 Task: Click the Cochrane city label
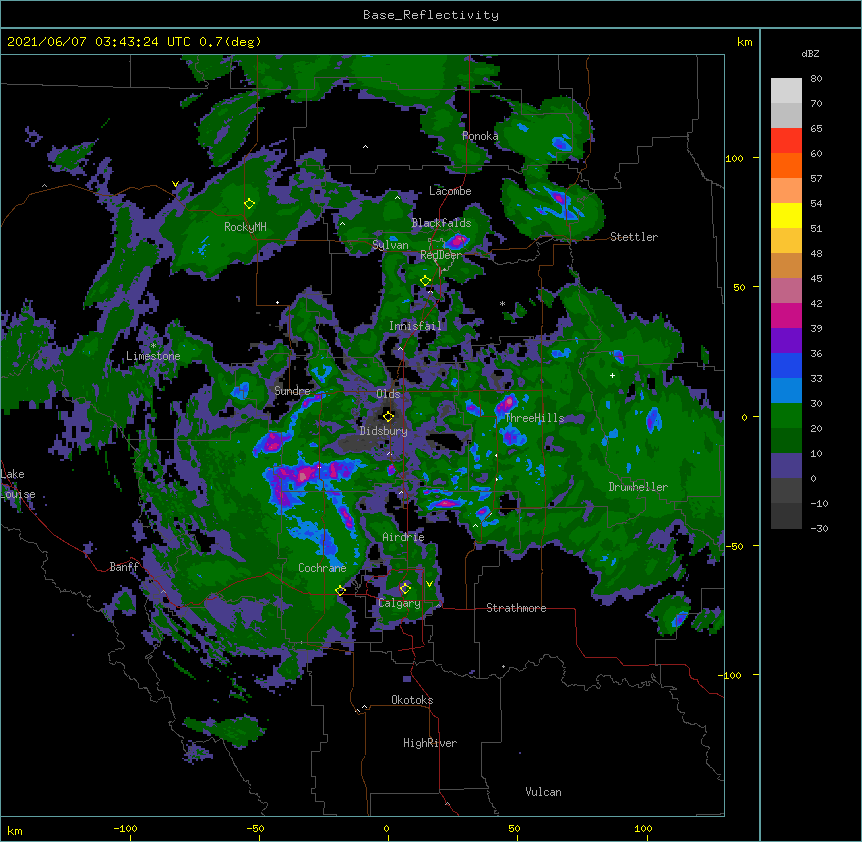322,568
